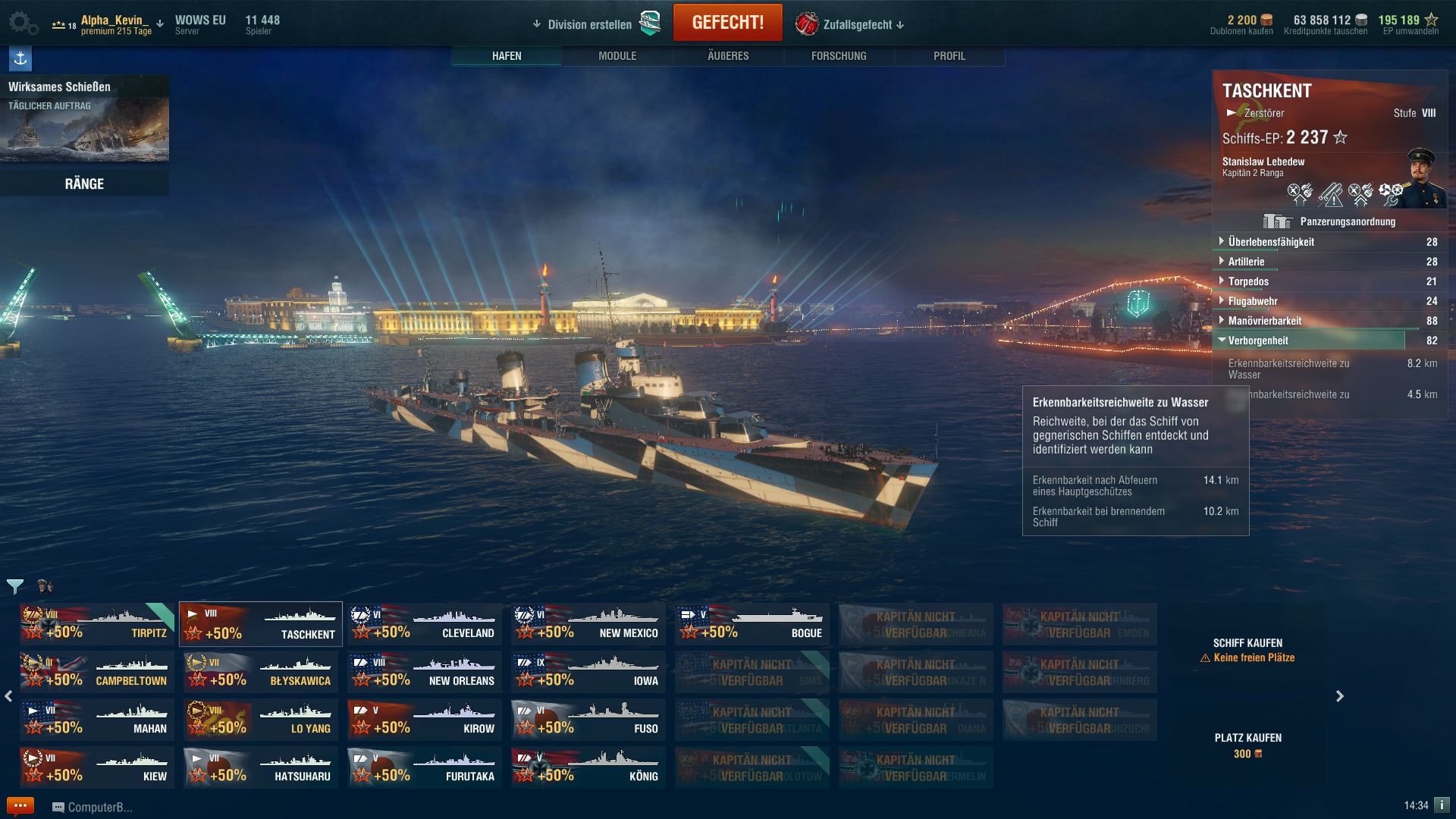Click the Panzerungsanordnung armor layout icon

(1278, 221)
